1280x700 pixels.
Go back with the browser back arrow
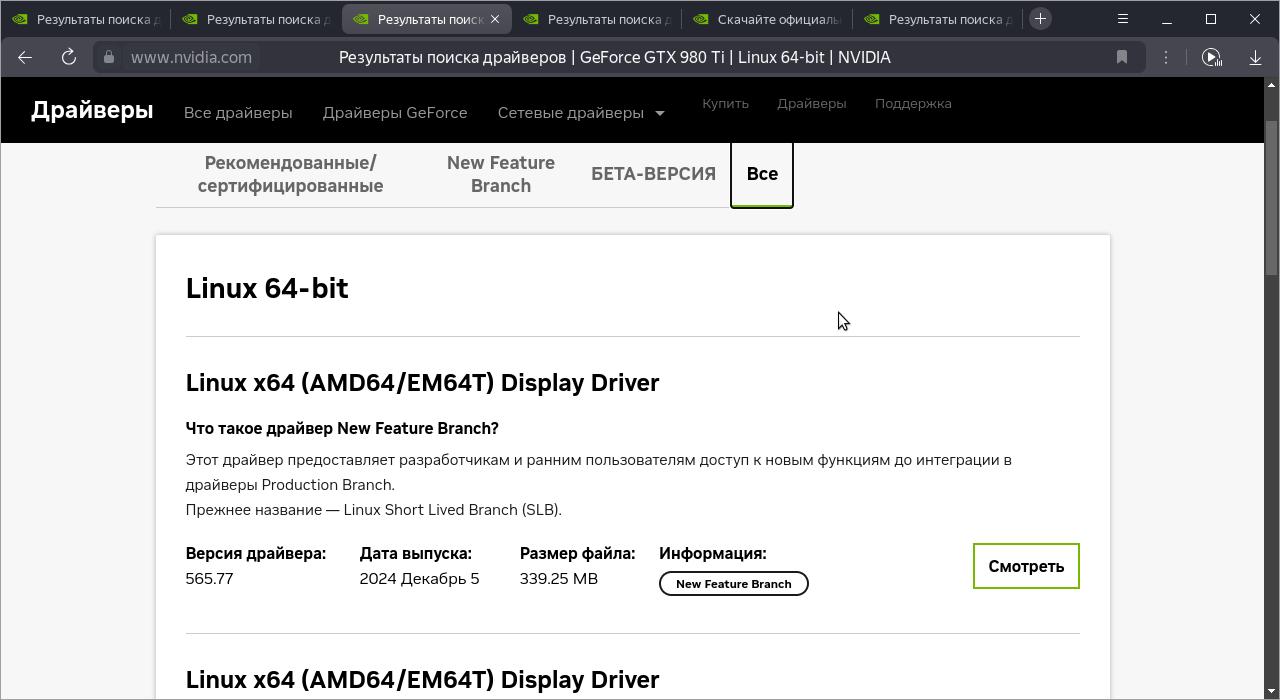click(25, 57)
